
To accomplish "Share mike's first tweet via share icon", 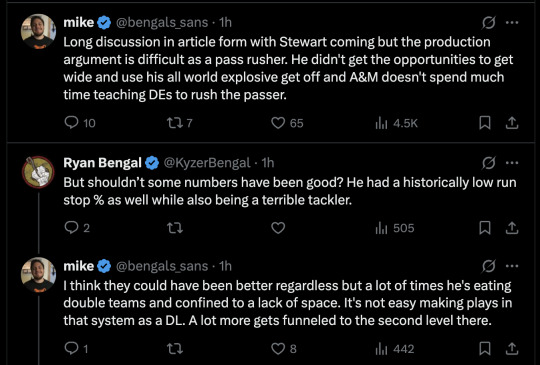I will coord(512,123).
